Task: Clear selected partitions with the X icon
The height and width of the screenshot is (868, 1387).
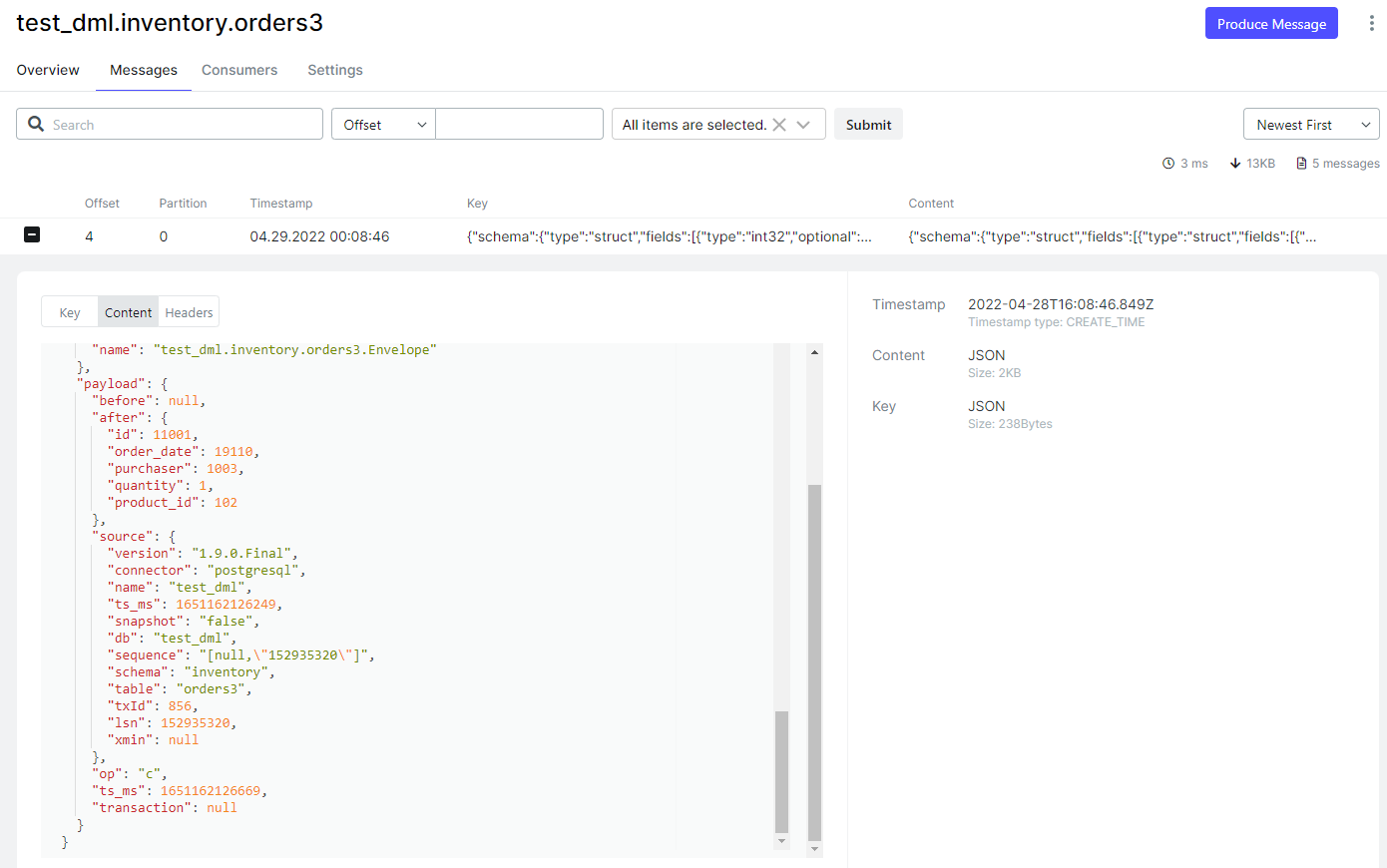Action: pos(779,125)
